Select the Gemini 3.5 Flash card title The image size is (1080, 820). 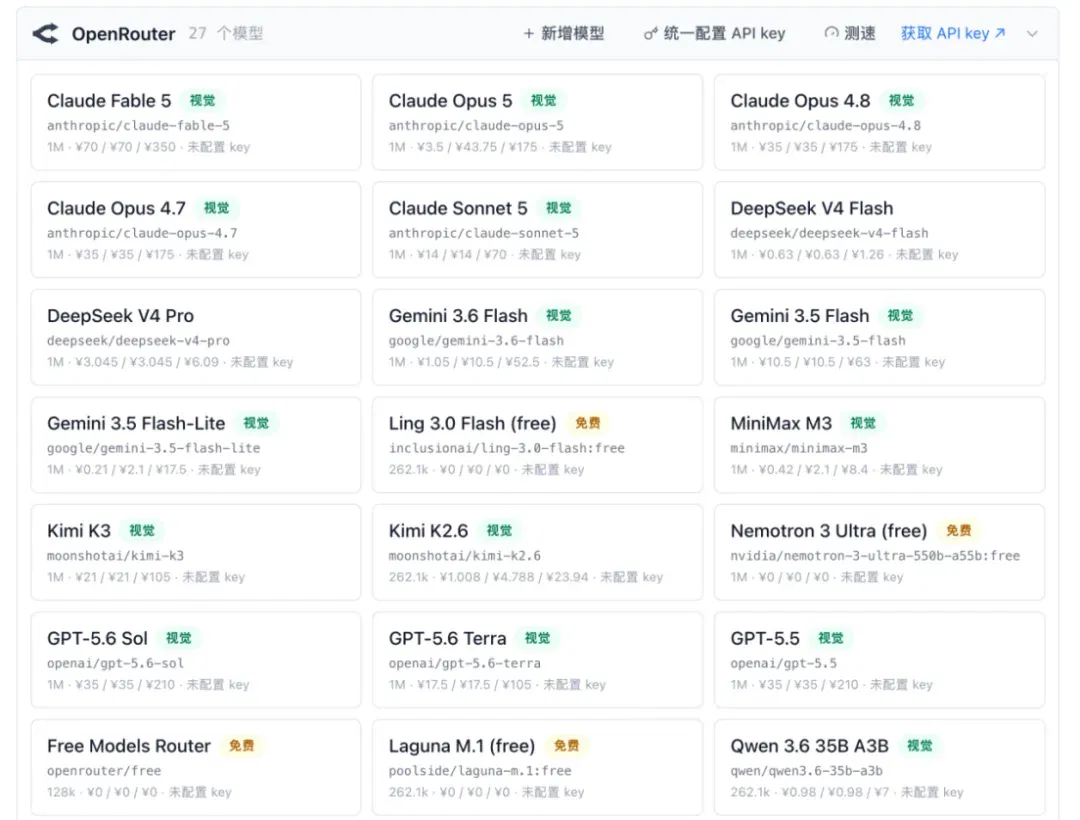tap(800, 315)
